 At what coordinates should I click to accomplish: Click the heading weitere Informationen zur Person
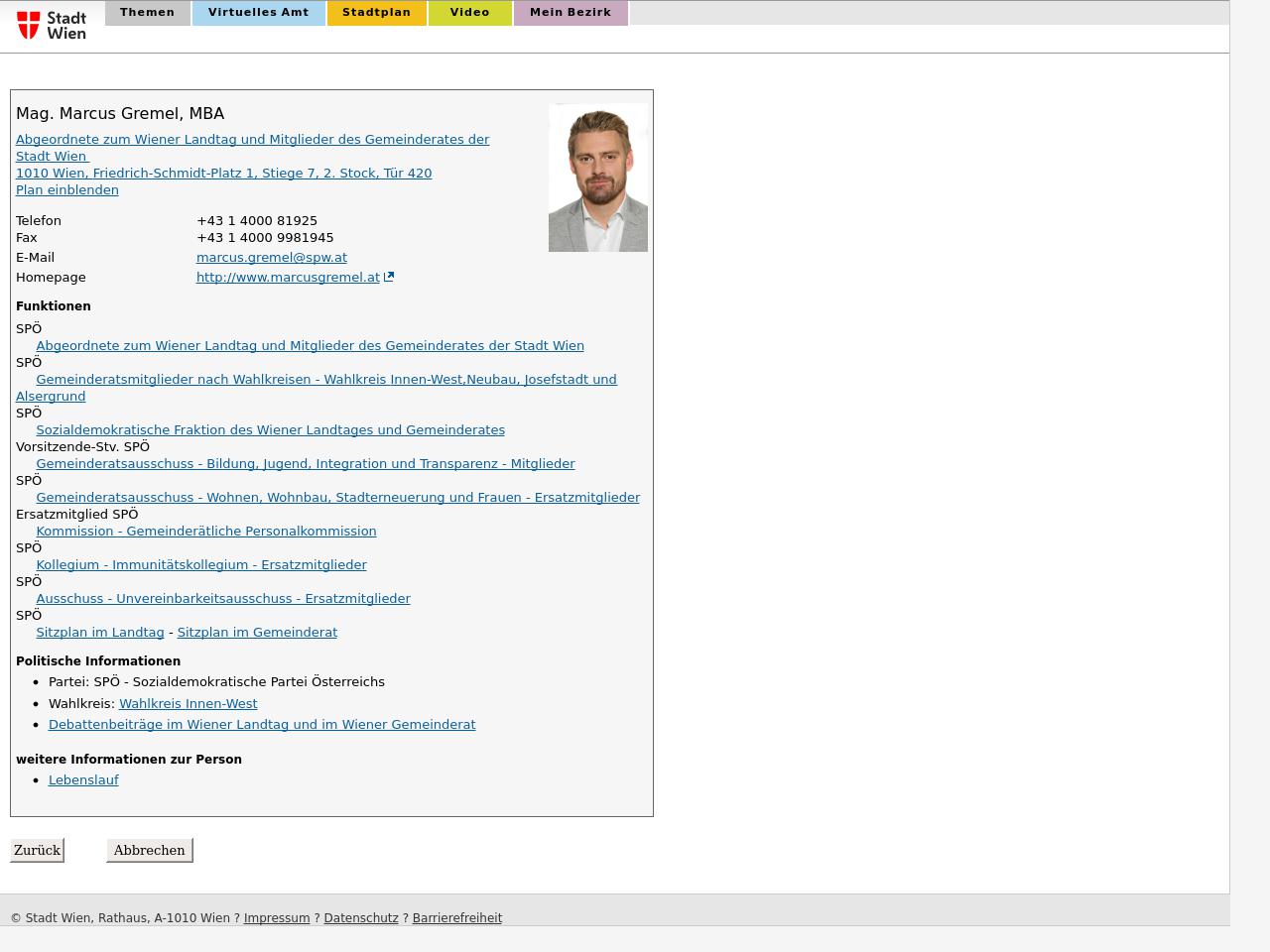[x=129, y=760]
